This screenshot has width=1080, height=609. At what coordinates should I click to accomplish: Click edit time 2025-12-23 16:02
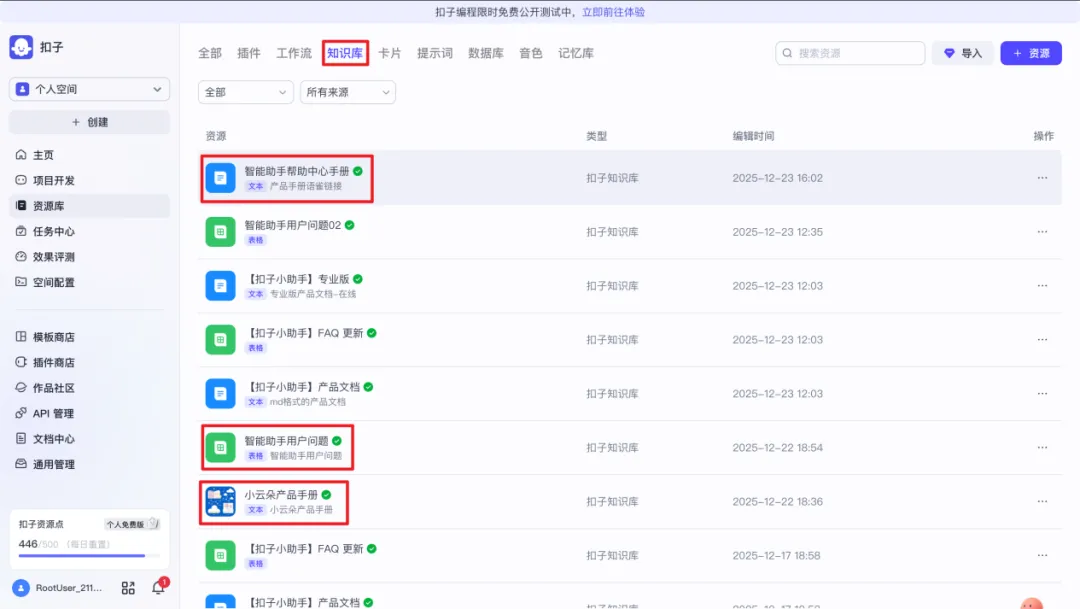(x=778, y=178)
